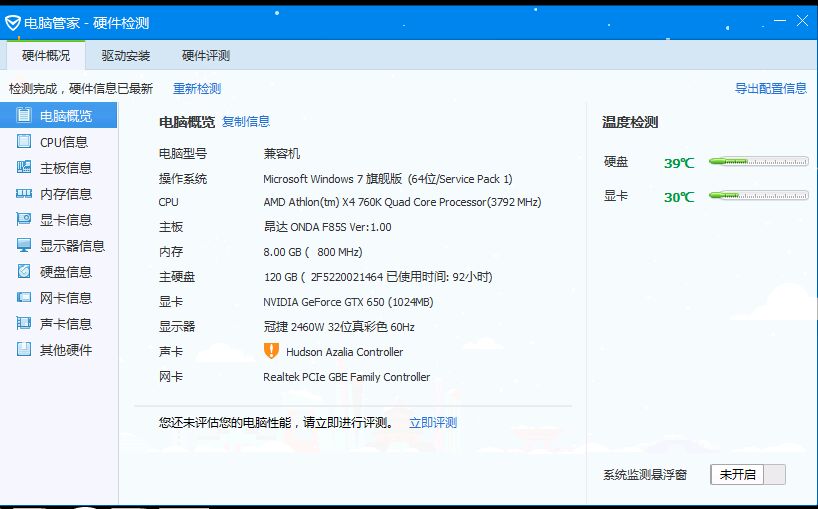Click the 硬盘 temperature bar
The height and width of the screenshot is (509, 818).
(759, 162)
